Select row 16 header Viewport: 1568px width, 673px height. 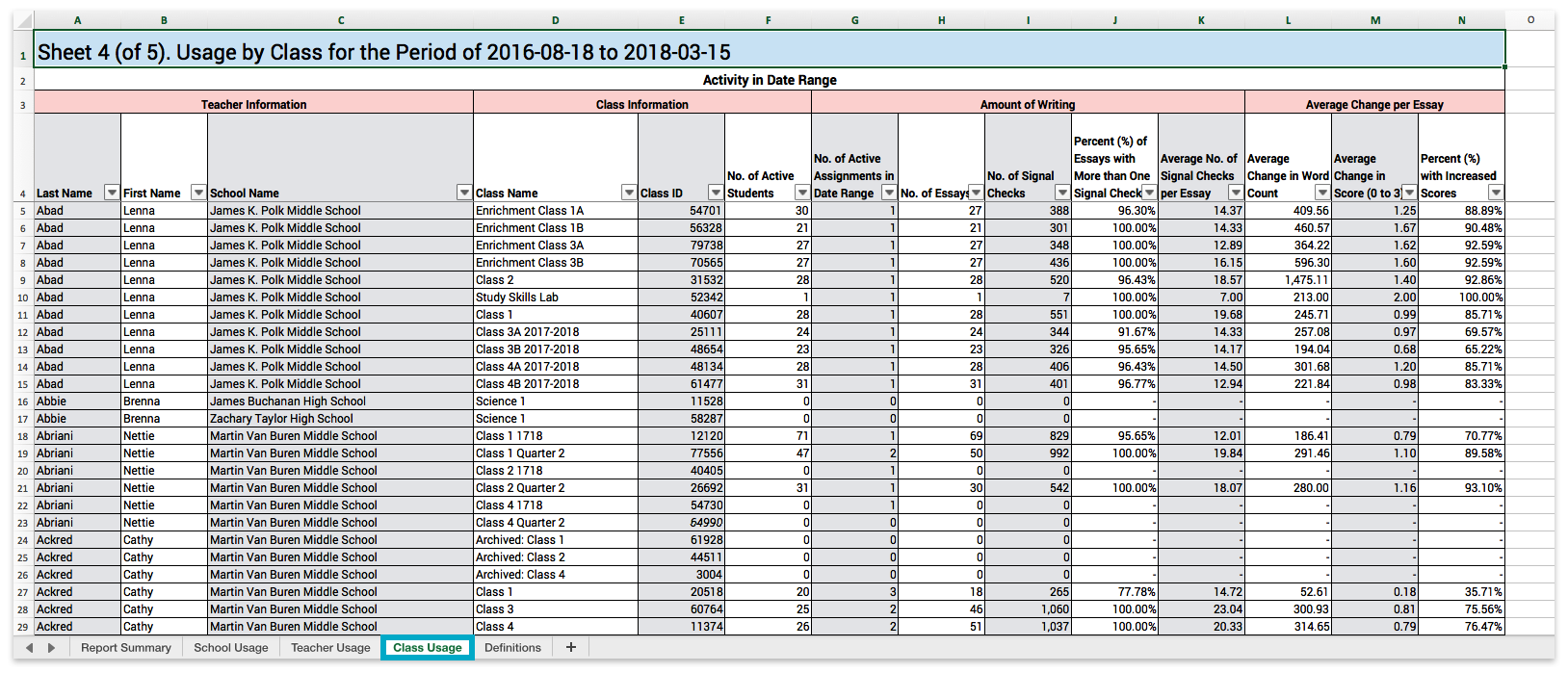click(23, 401)
